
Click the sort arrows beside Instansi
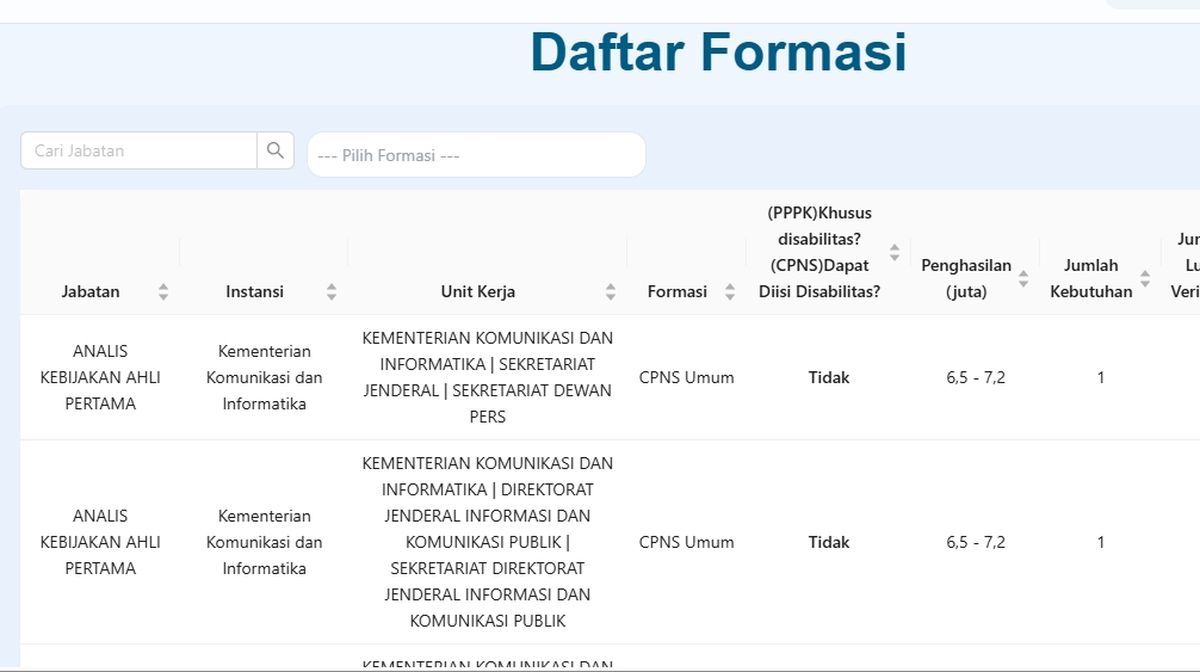[x=331, y=292]
